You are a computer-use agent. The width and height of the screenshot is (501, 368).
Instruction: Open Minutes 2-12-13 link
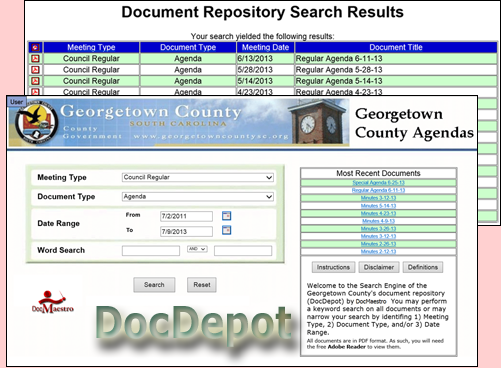pyautogui.click(x=378, y=252)
